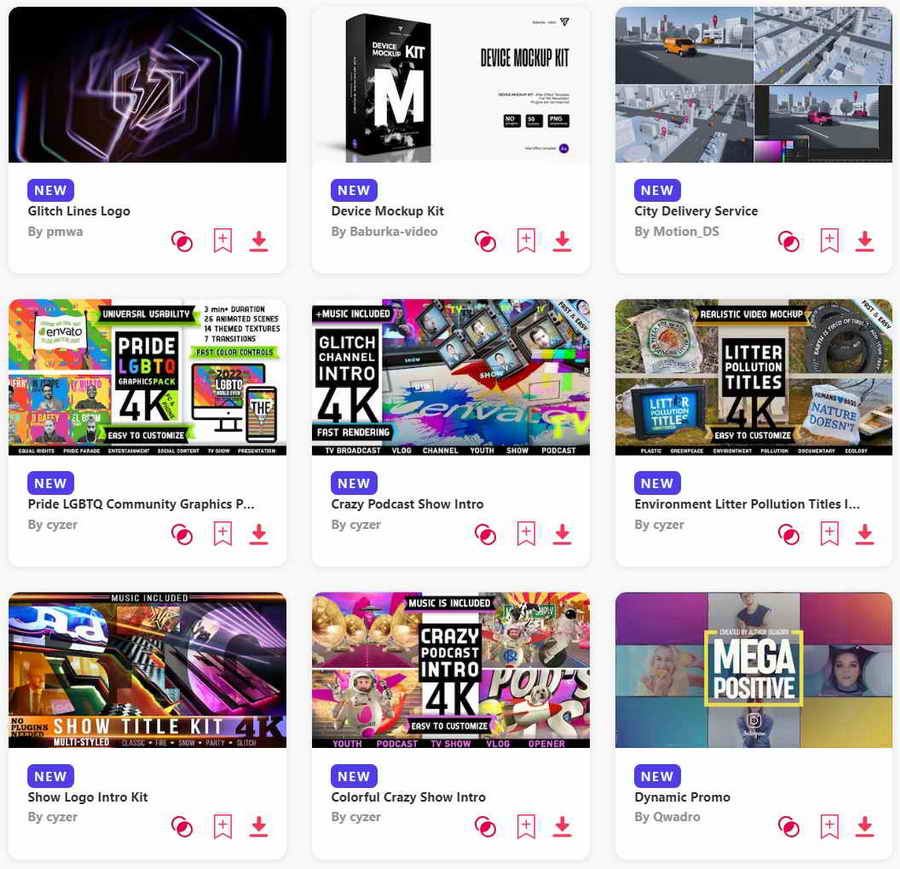This screenshot has height=869, width=900.
Task: Save Dynamic Promo to a collection
Action: coord(829,826)
